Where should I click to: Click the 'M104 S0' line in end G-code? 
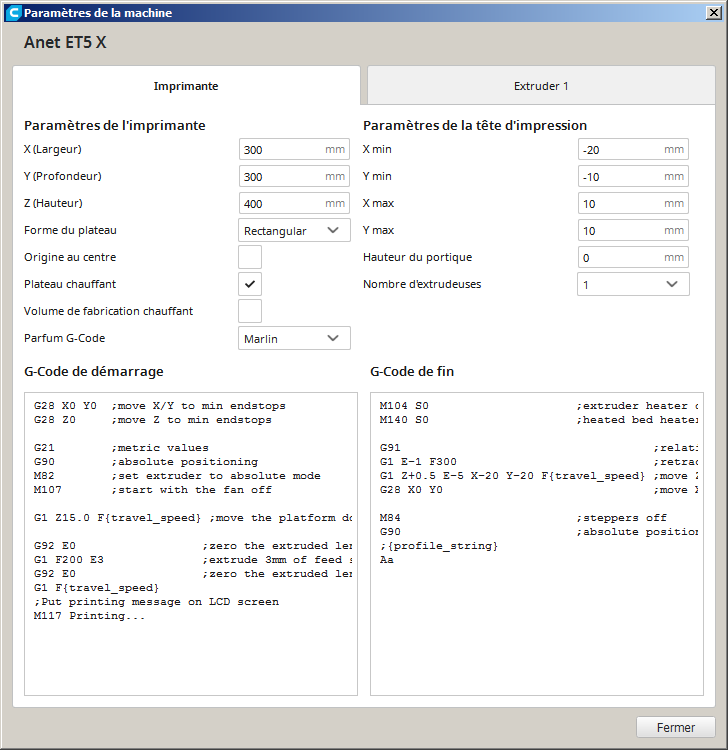tap(538, 406)
